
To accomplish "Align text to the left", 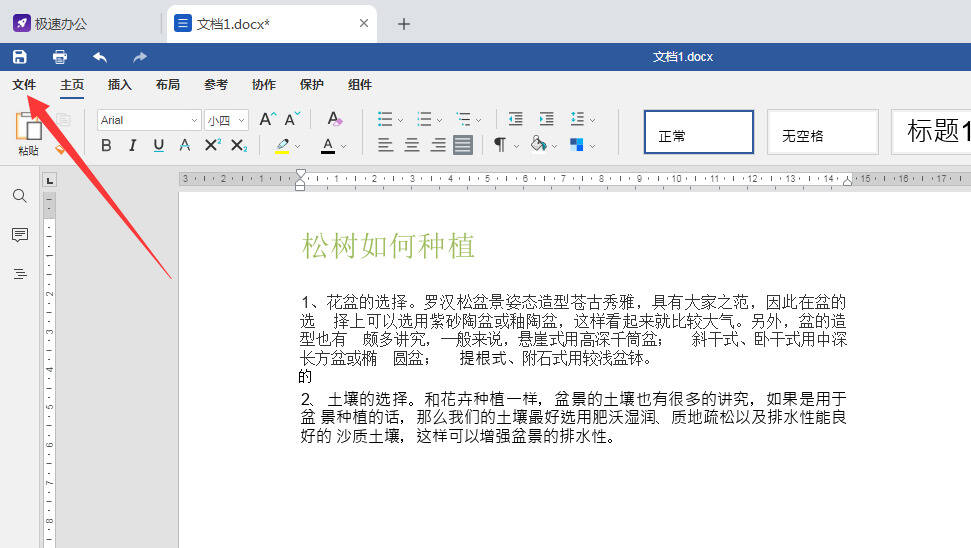I will pos(385,146).
